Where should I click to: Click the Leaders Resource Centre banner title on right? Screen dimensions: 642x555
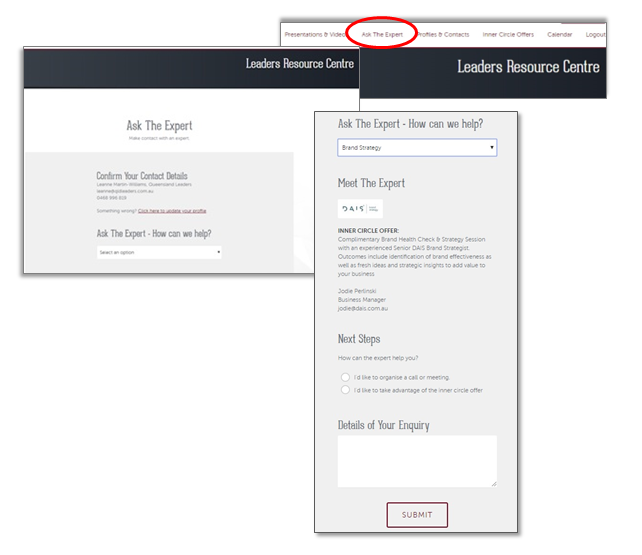[x=528, y=67]
